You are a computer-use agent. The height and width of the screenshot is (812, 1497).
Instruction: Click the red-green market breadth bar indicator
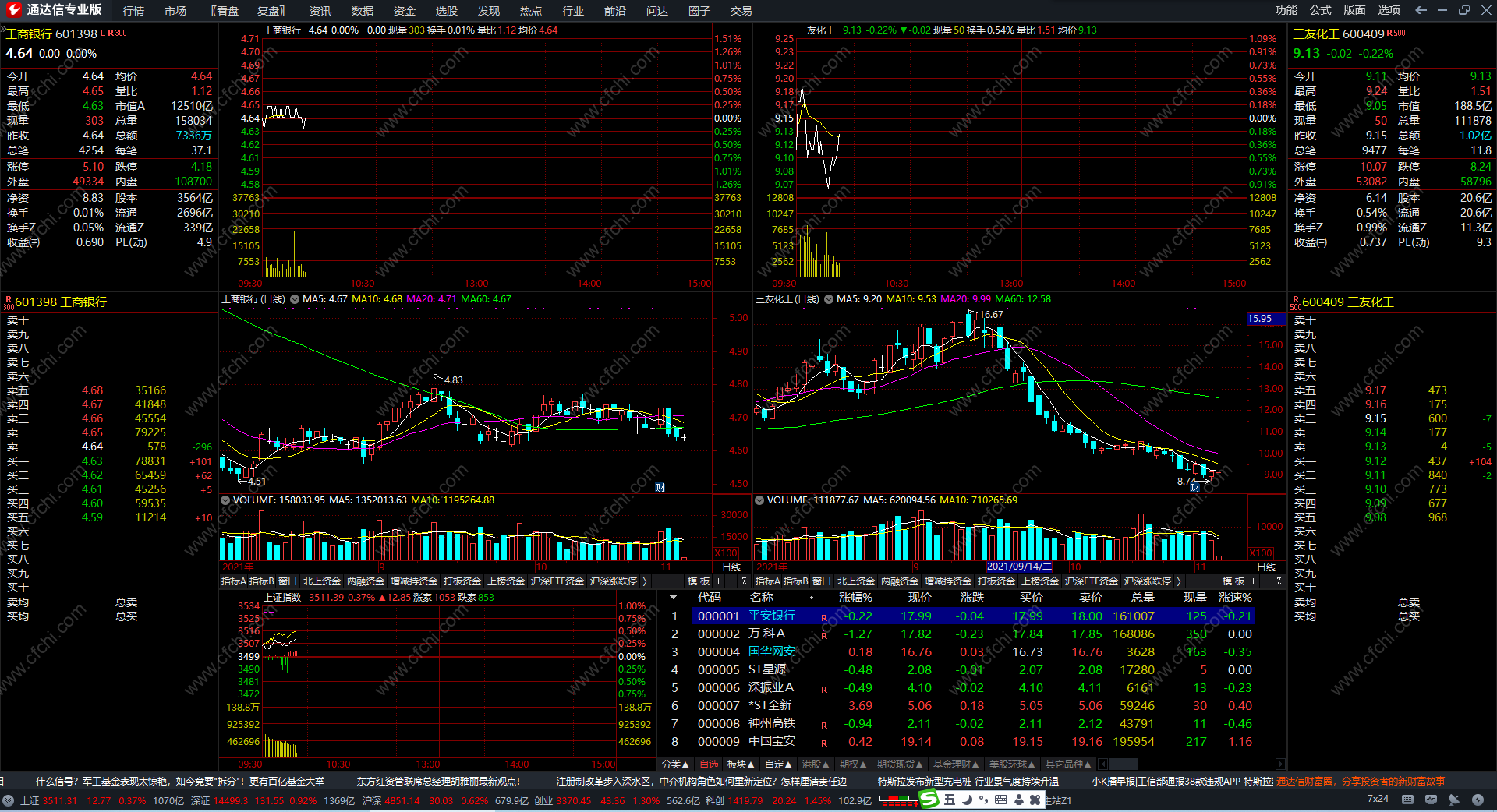(x=899, y=800)
